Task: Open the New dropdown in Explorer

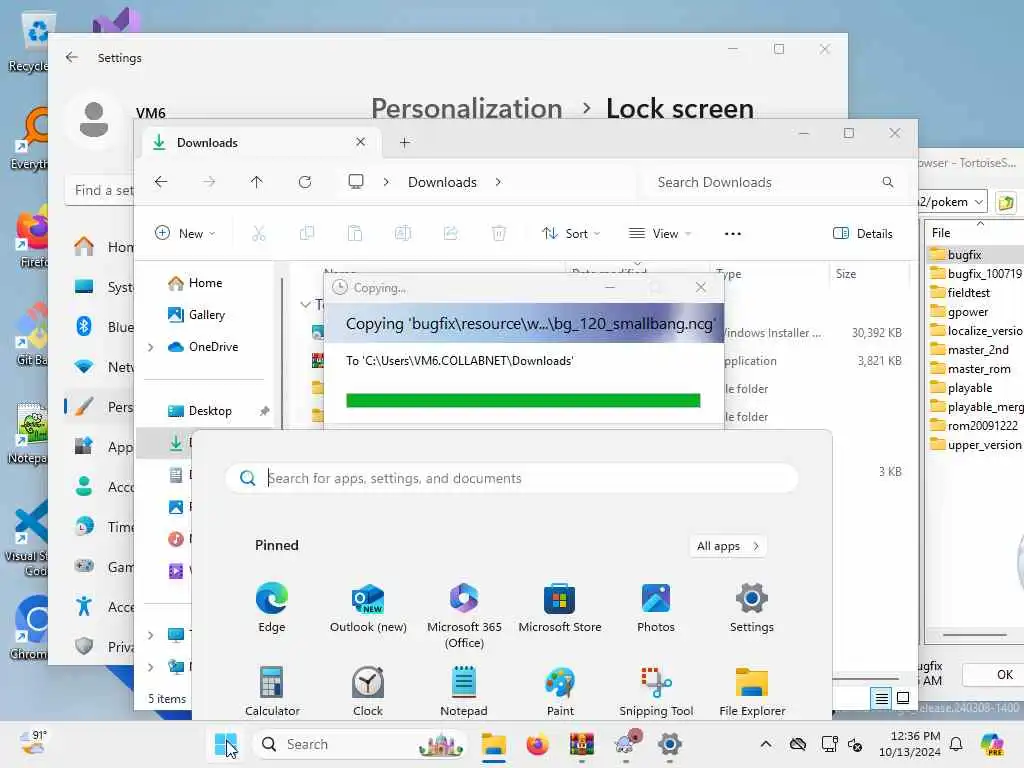Action: pyautogui.click(x=185, y=233)
